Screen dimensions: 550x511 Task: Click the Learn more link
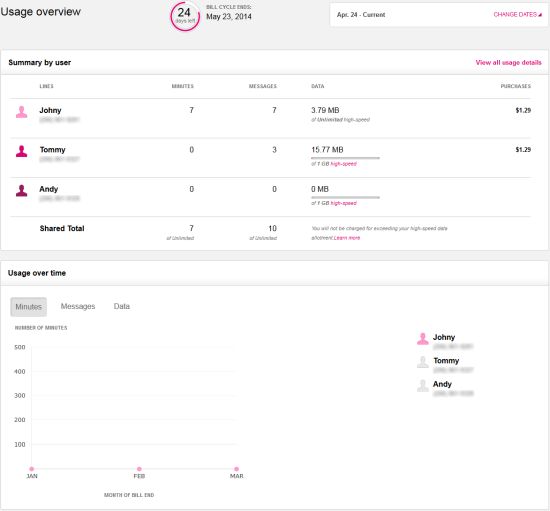(347, 238)
